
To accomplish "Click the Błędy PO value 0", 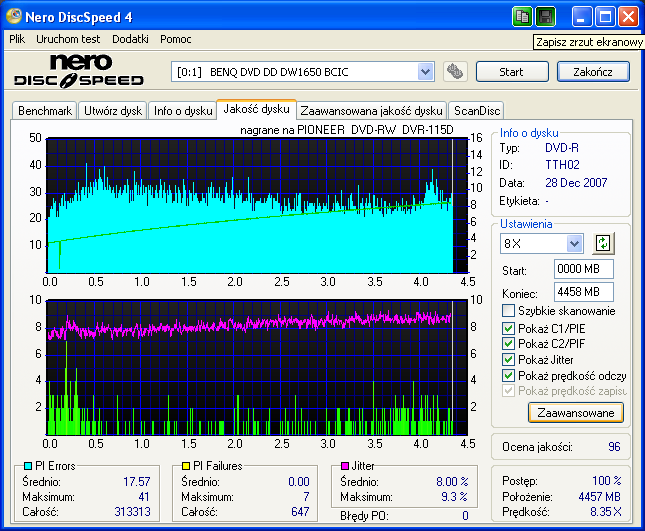I will tap(465, 516).
